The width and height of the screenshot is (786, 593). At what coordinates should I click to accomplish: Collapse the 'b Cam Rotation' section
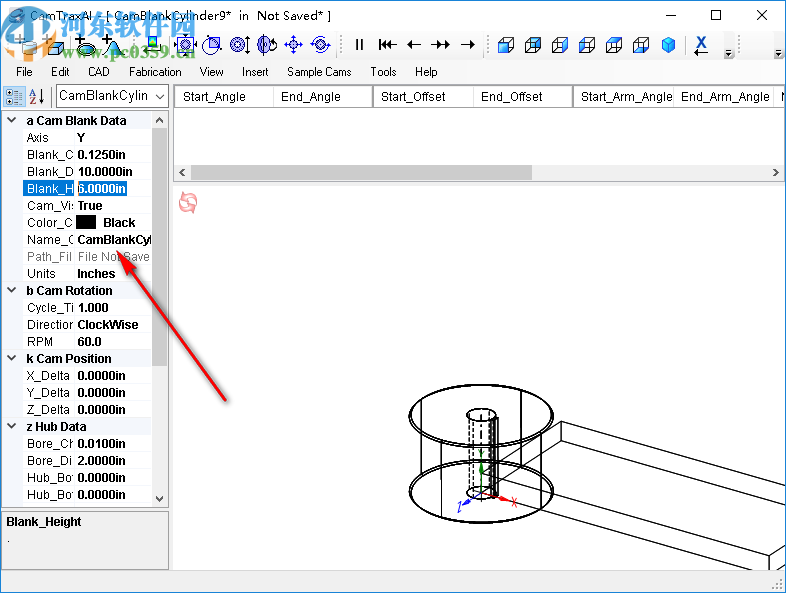(x=12, y=291)
